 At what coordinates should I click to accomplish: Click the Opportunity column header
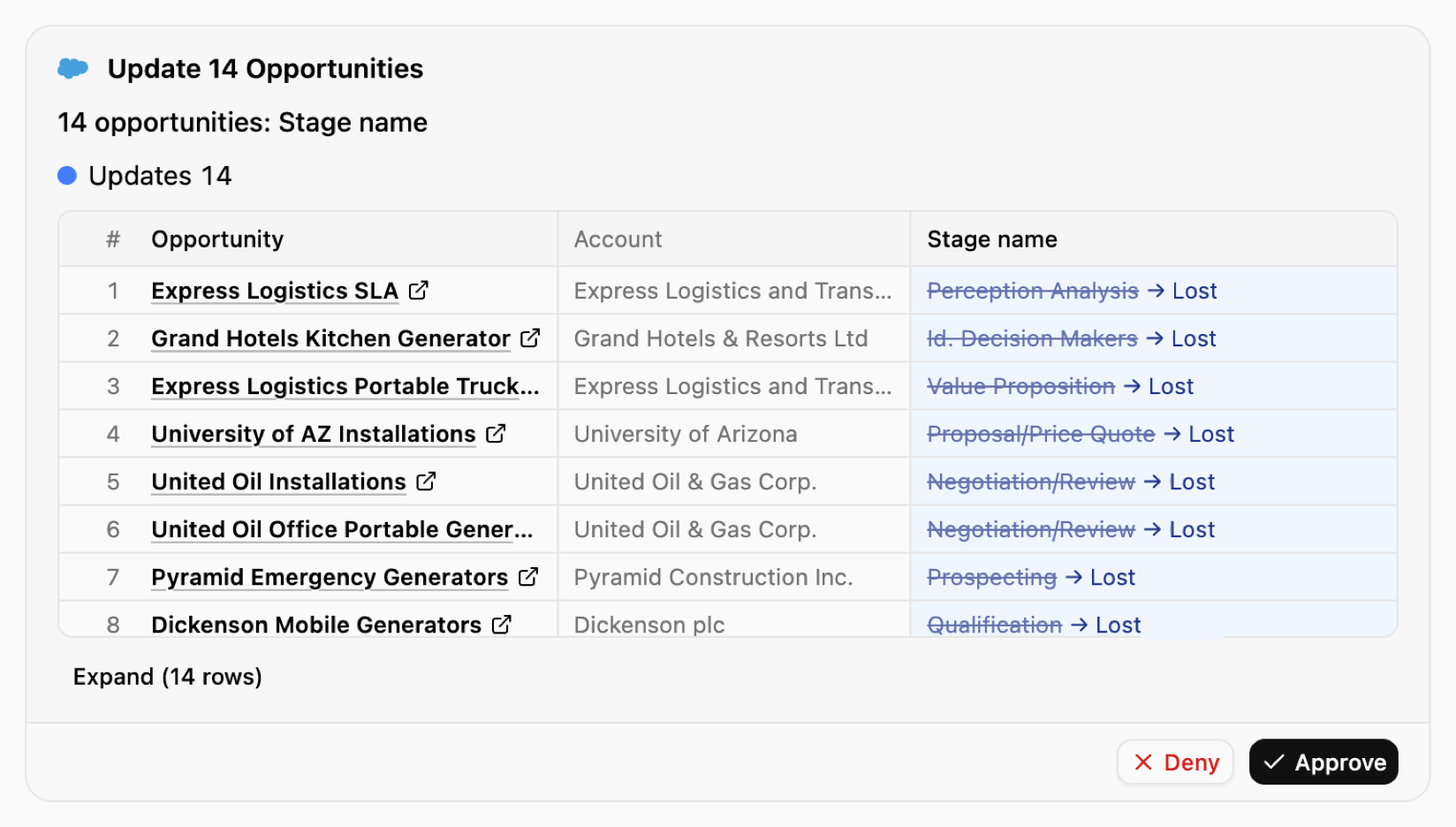point(217,239)
